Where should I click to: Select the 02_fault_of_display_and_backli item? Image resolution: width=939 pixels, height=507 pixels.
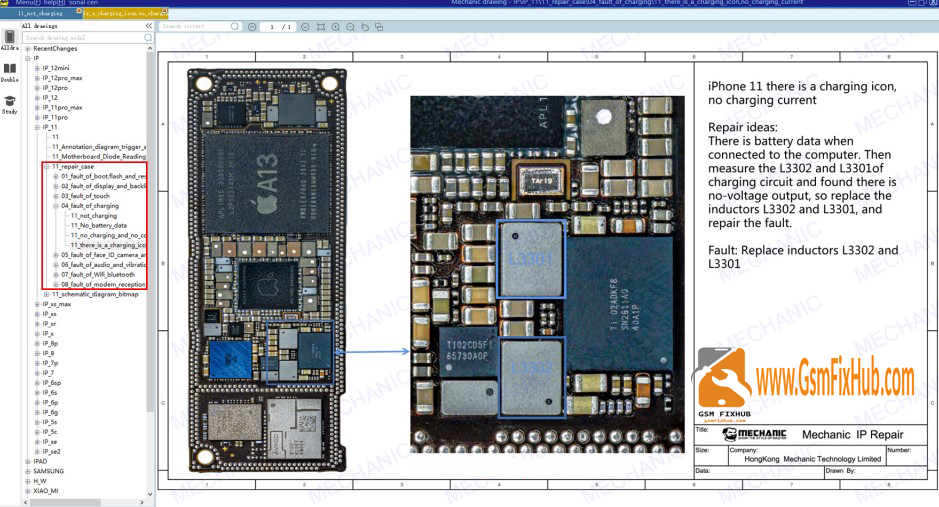click(x=104, y=186)
